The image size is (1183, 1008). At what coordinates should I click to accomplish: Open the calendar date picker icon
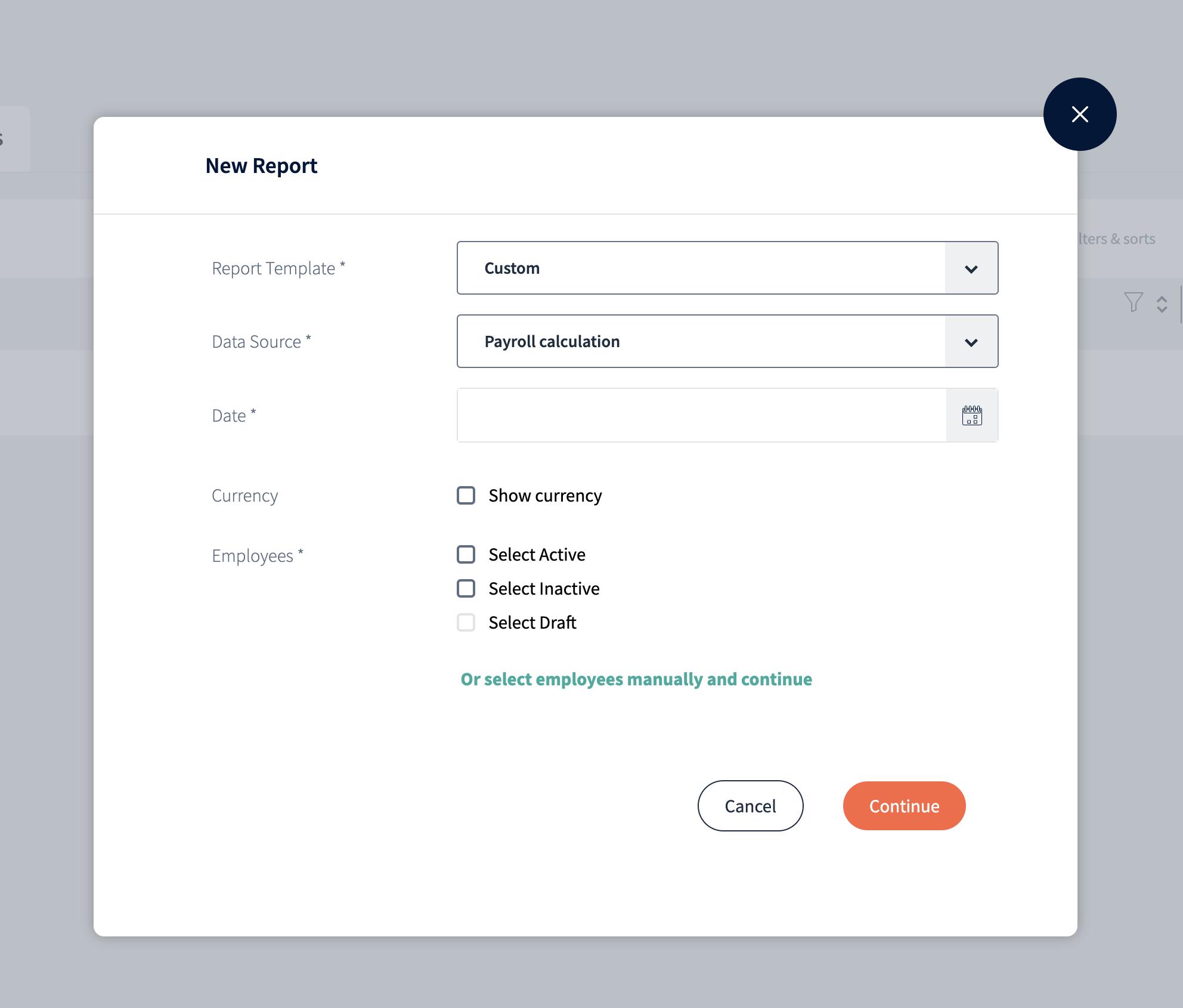972,416
